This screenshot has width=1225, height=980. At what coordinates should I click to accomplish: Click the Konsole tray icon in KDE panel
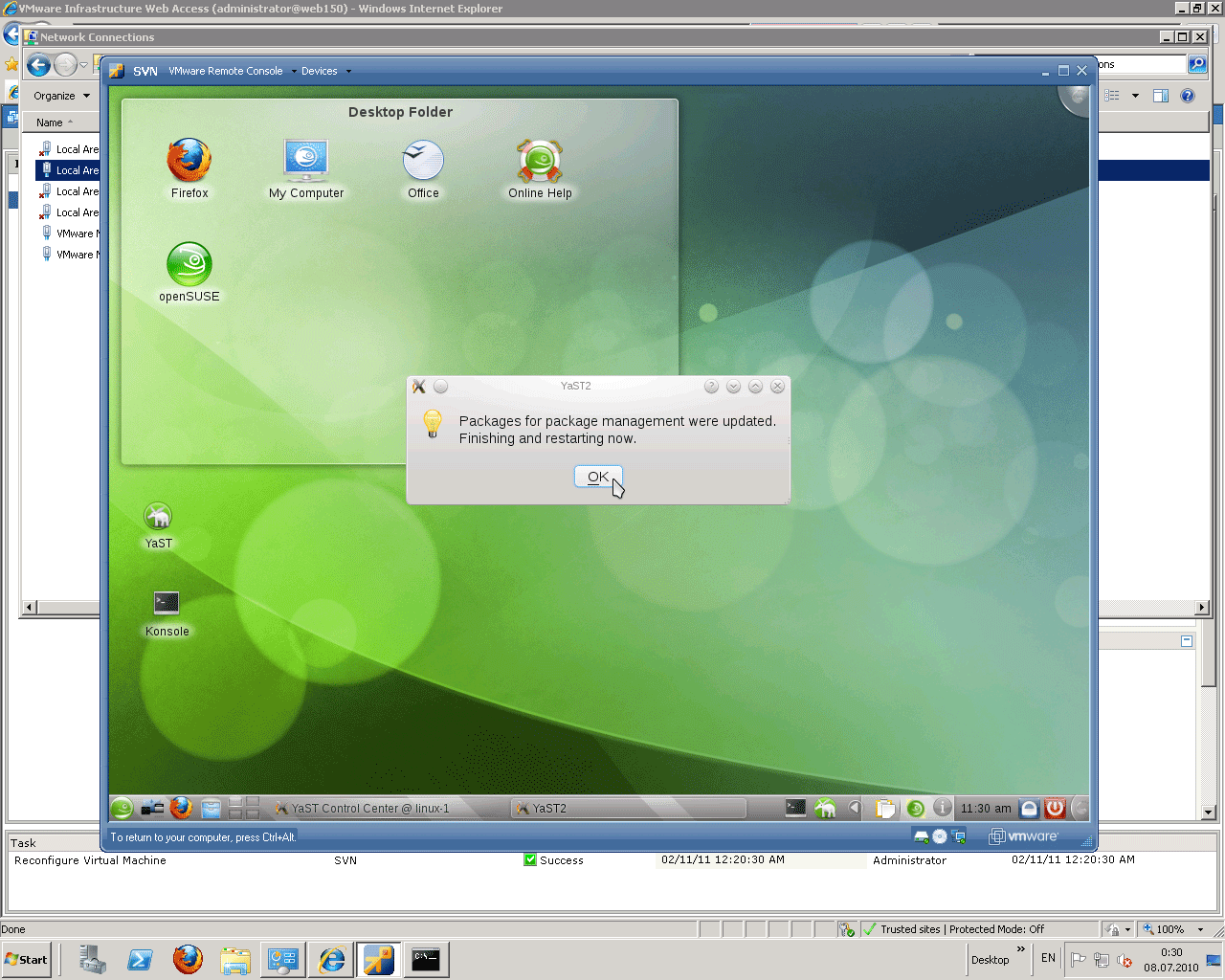[x=795, y=808]
